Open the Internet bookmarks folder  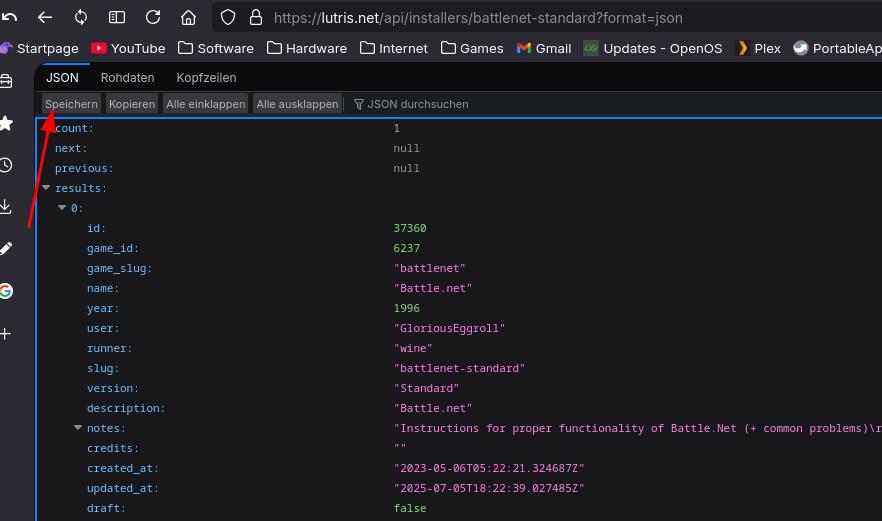point(394,48)
